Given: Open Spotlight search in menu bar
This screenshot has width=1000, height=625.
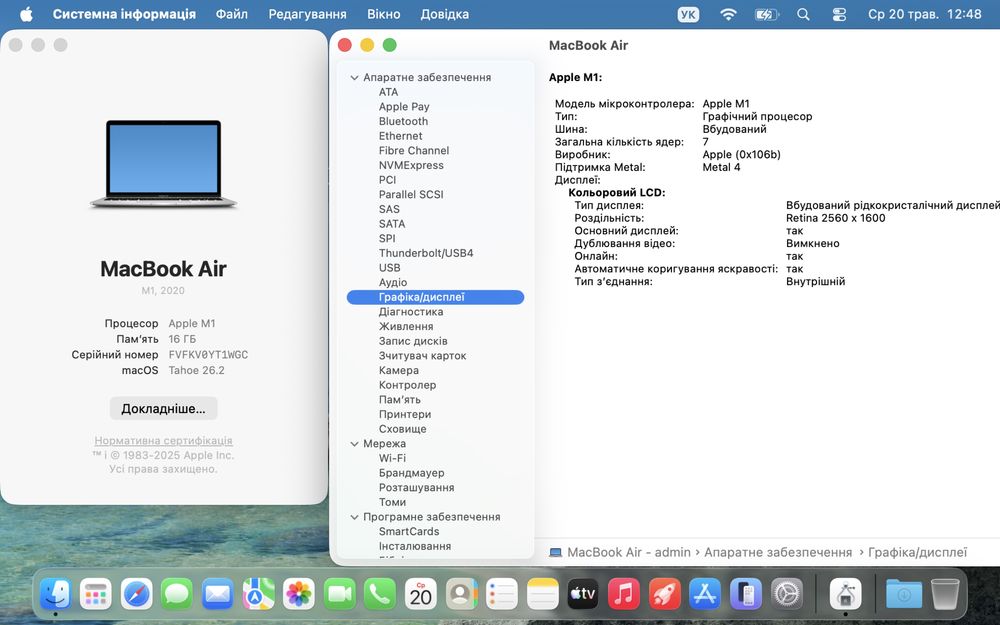Looking at the screenshot, I should pyautogui.click(x=804, y=14).
